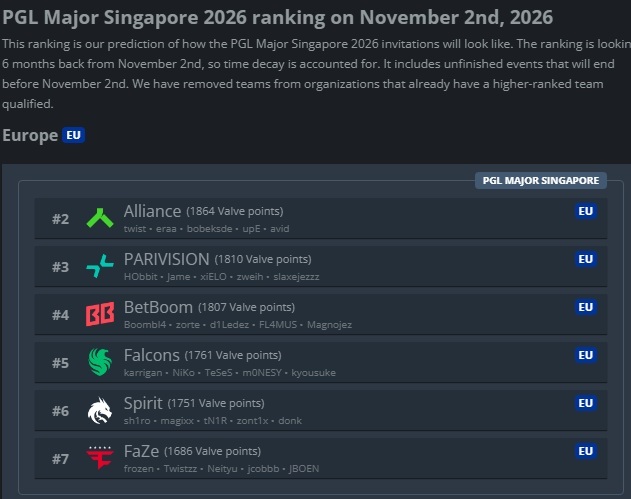Click player name d1Ledez
Image resolution: width=631 pixels, height=499 pixels.
point(229,324)
